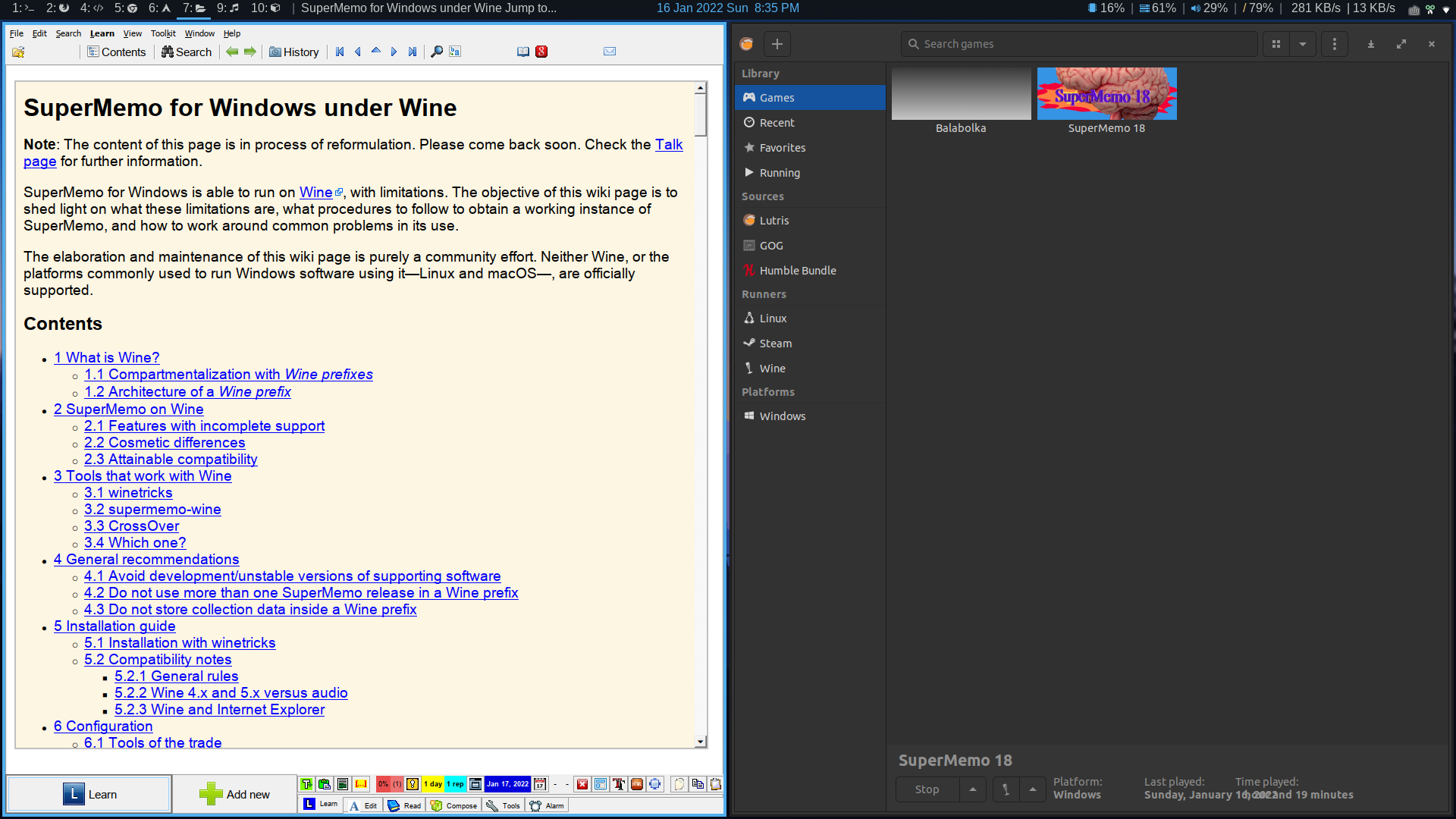
Task: Open the launch options arrow beside Stop
Action: tap(973, 789)
